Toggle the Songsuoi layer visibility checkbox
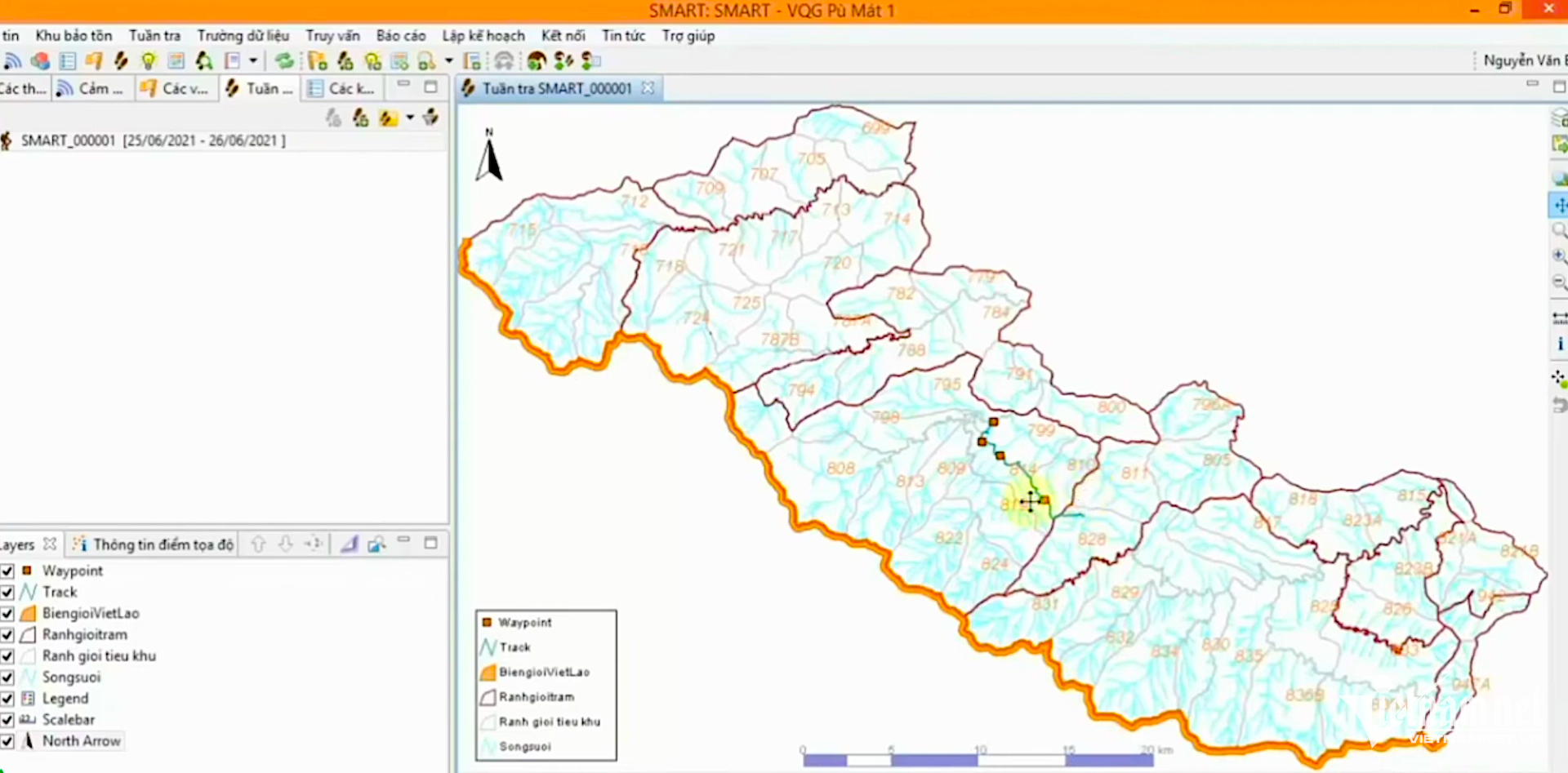This screenshot has height=773, width=1568. click(x=7, y=677)
